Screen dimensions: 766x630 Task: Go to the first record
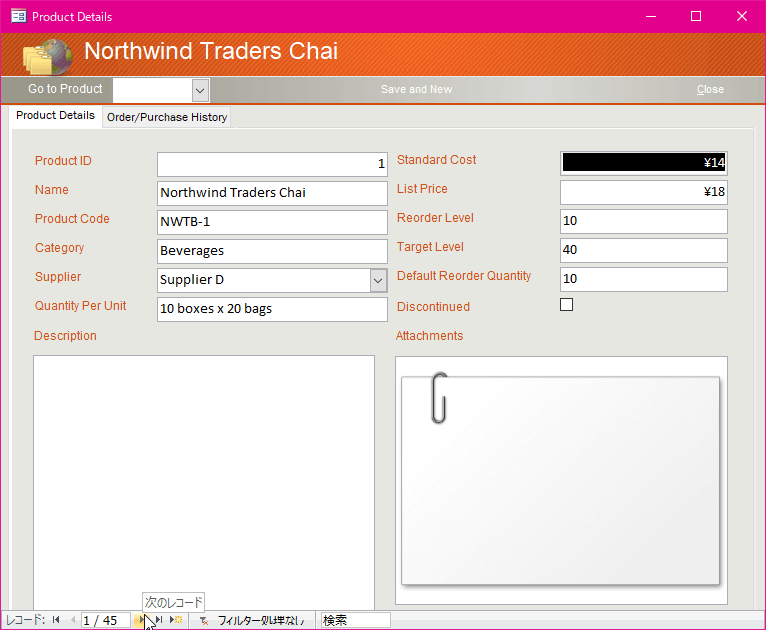click(x=56, y=620)
